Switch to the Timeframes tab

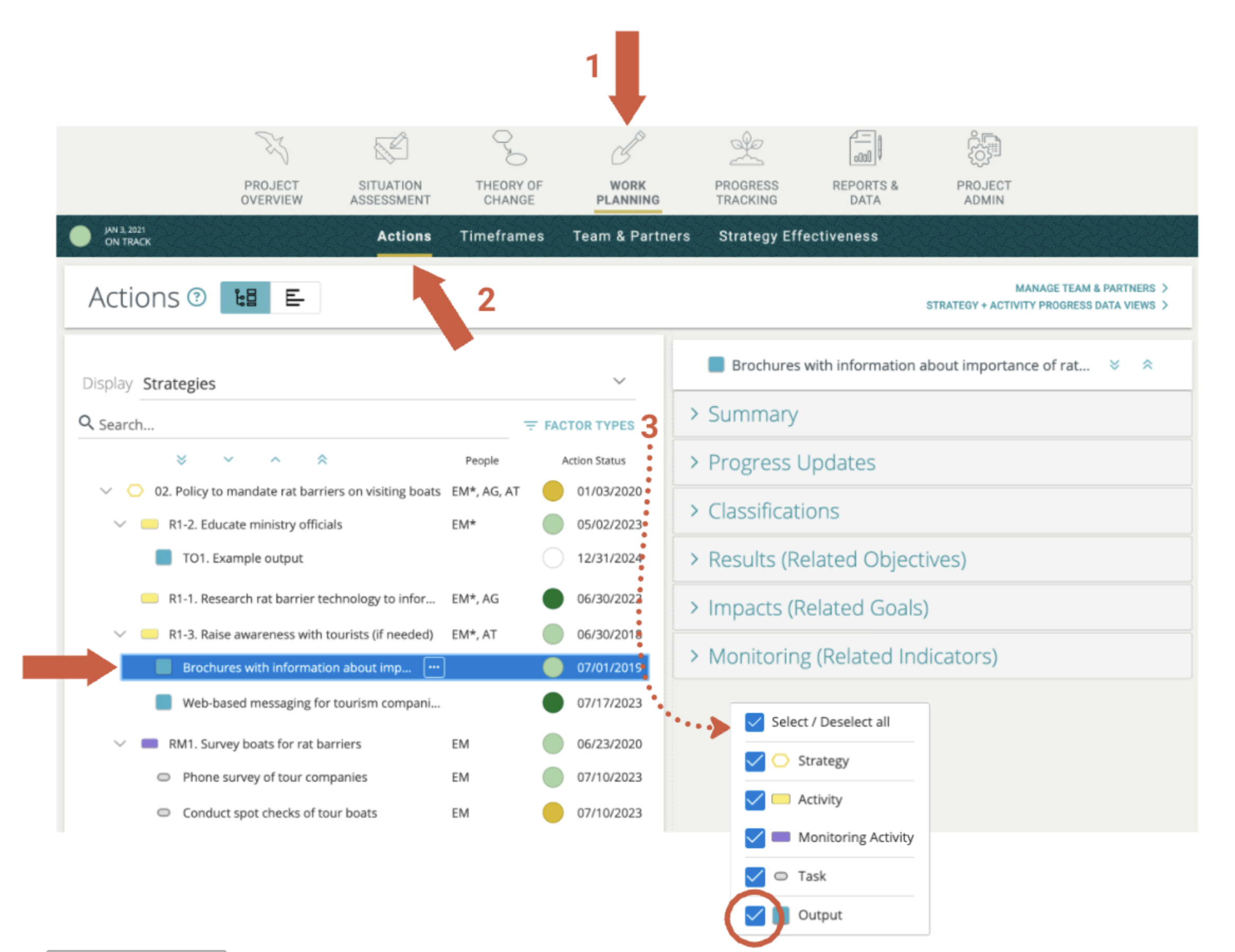[x=502, y=236]
